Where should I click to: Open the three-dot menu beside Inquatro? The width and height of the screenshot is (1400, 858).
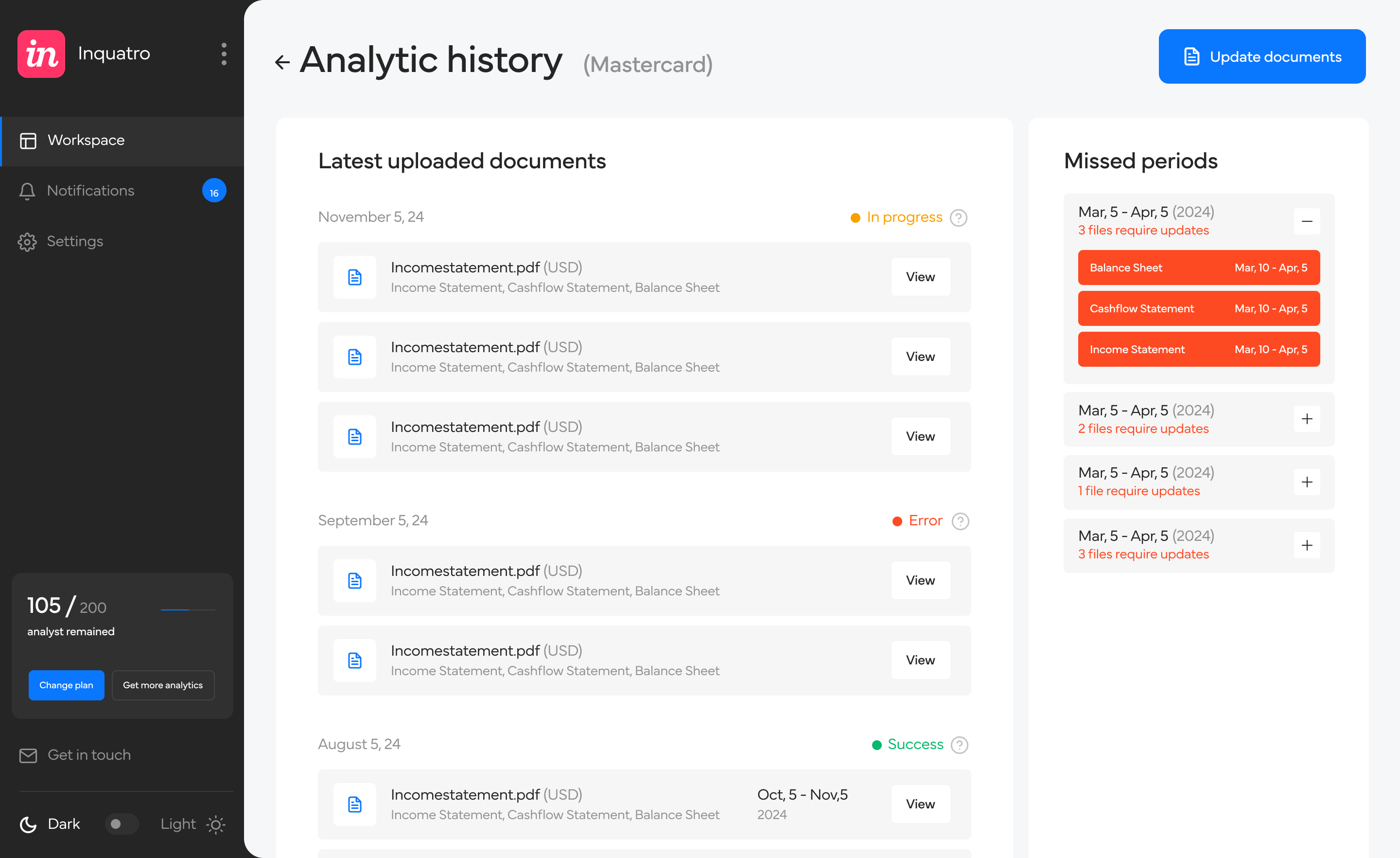pos(224,54)
